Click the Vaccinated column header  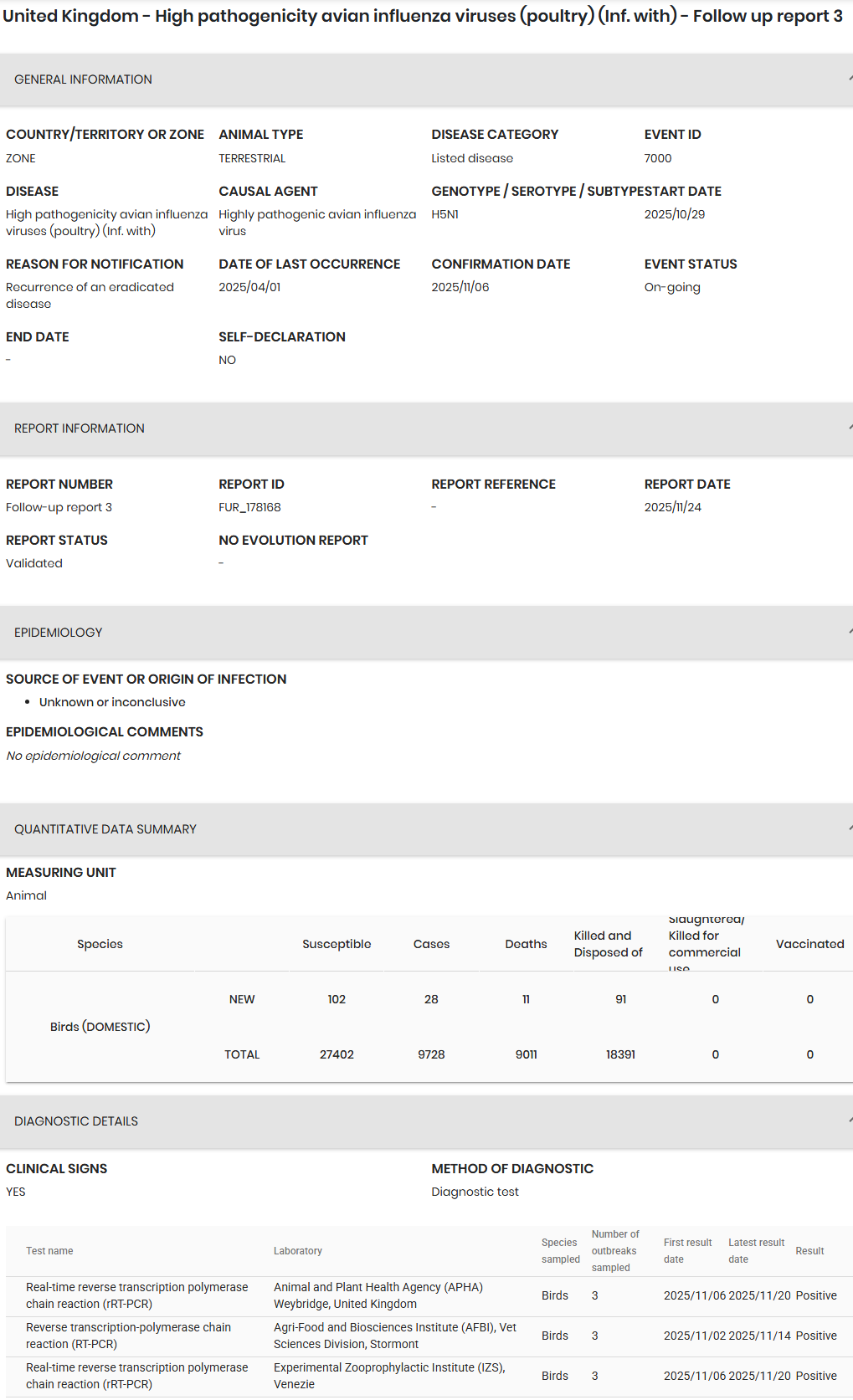pyautogui.click(x=809, y=944)
